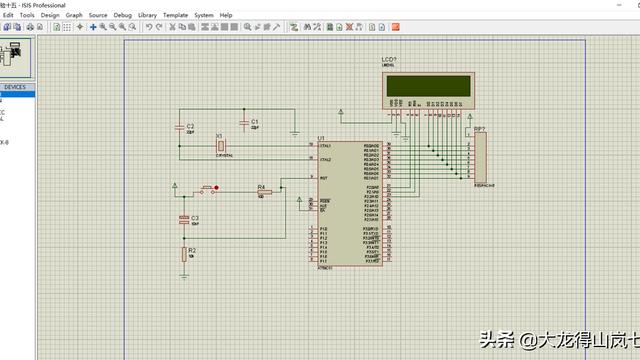Toggle the wire autorouter icon
The height and width of the screenshot is (360, 640).
pyautogui.click(x=294, y=27)
